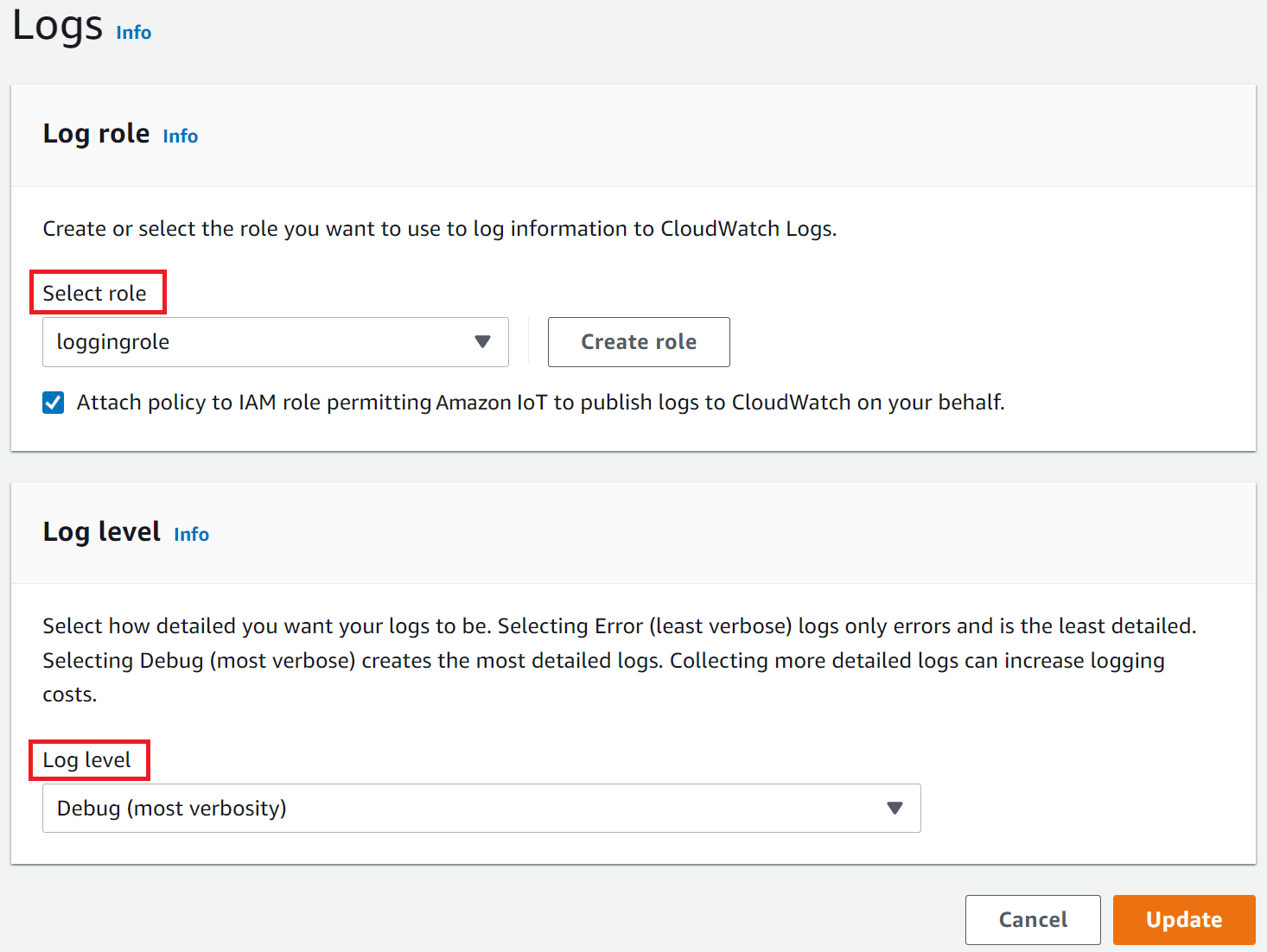
Task: Click the Log level field label
Action: pyautogui.click(x=87, y=760)
